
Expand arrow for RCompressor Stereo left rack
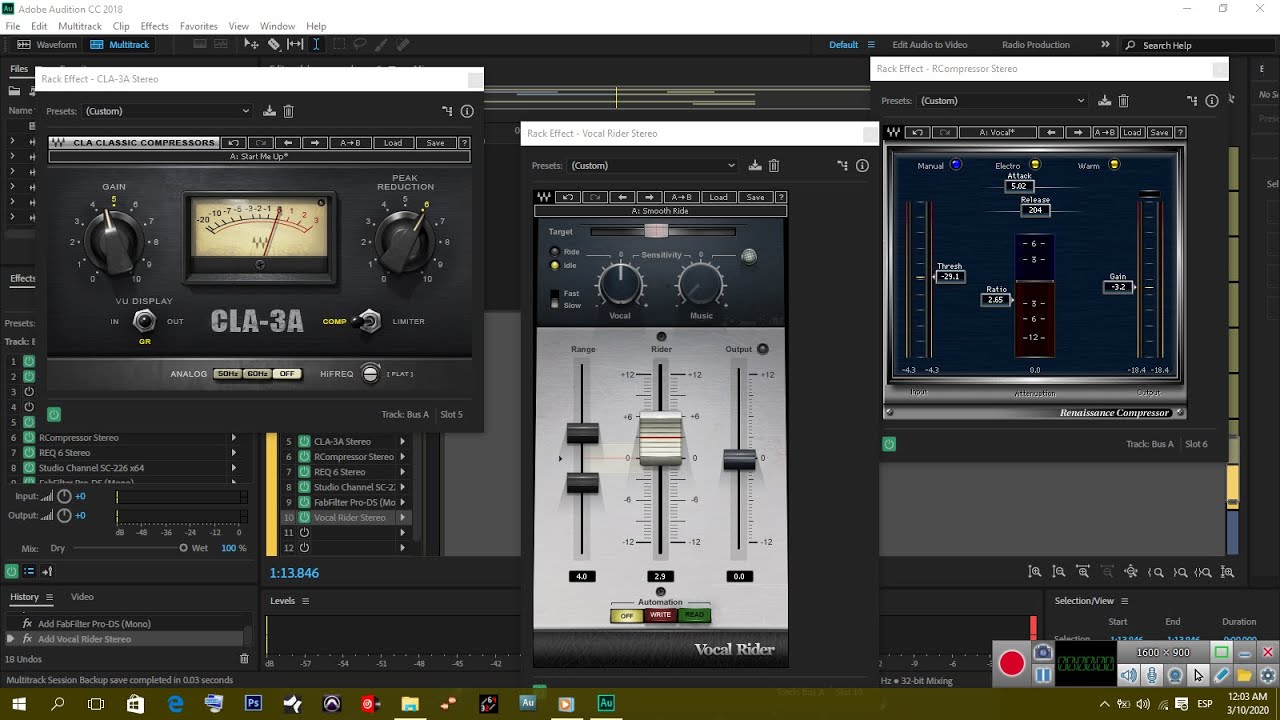coord(234,438)
